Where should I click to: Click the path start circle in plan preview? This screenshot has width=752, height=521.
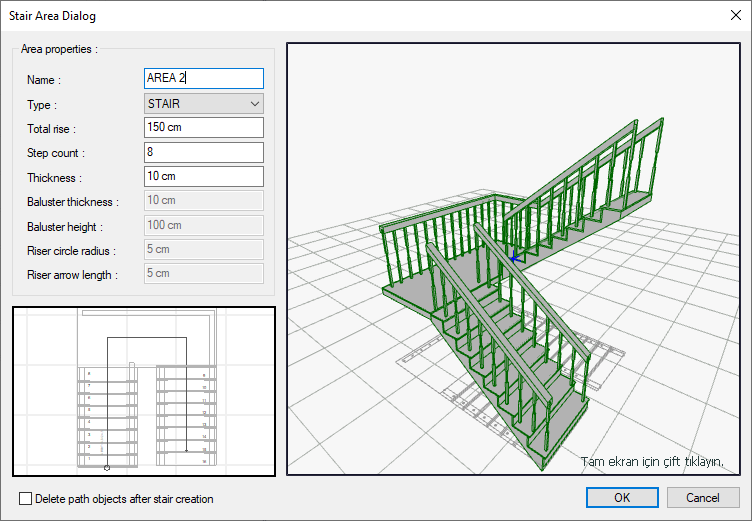pyautogui.click(x=107, y=467)
